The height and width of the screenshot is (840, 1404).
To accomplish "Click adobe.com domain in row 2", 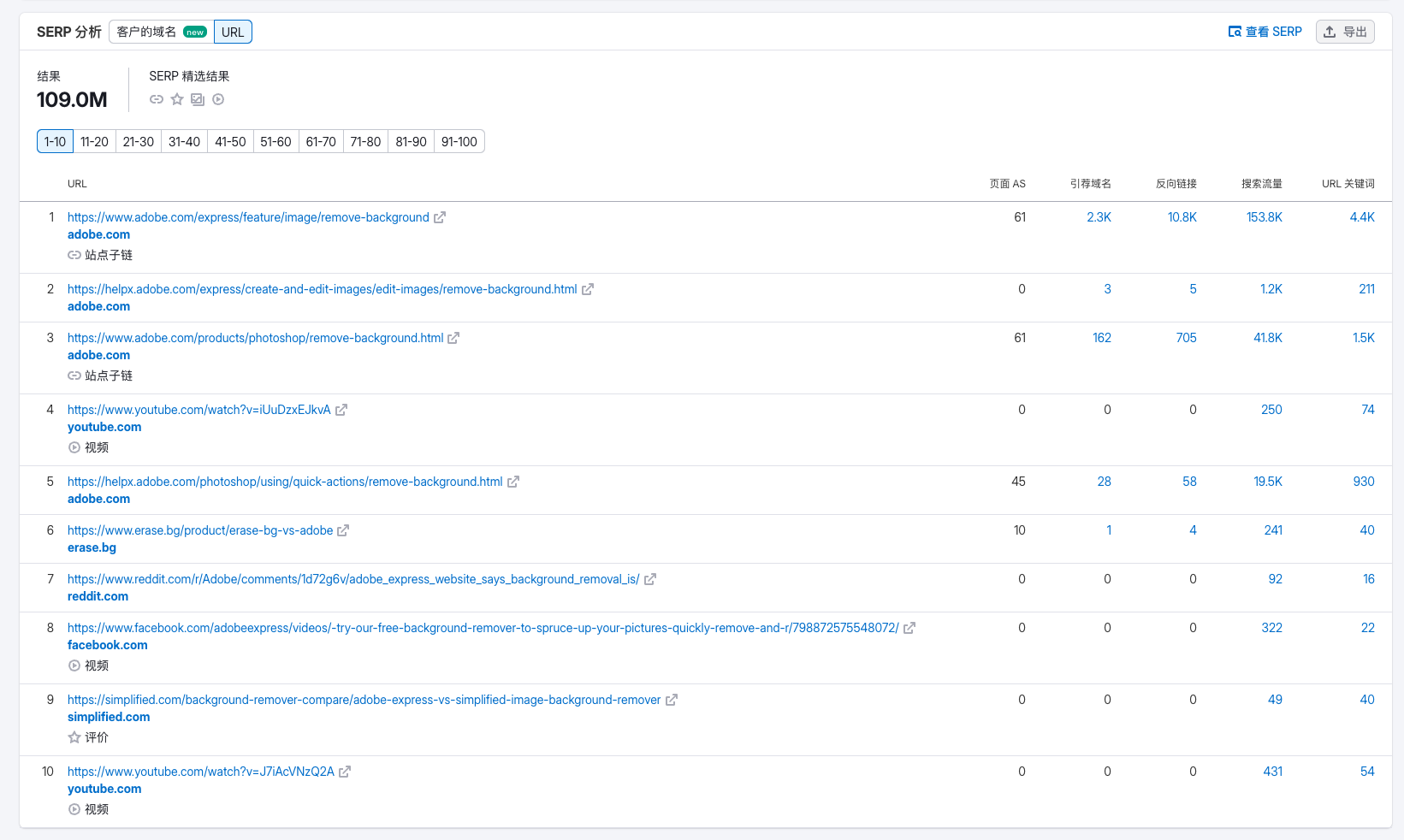I will coord(99,306).
